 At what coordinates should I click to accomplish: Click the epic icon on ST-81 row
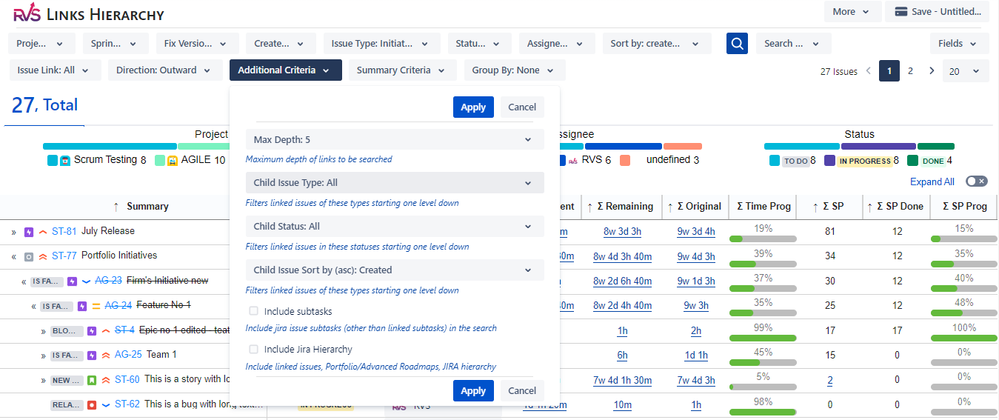pyautogui.click(x=28, y=232)
